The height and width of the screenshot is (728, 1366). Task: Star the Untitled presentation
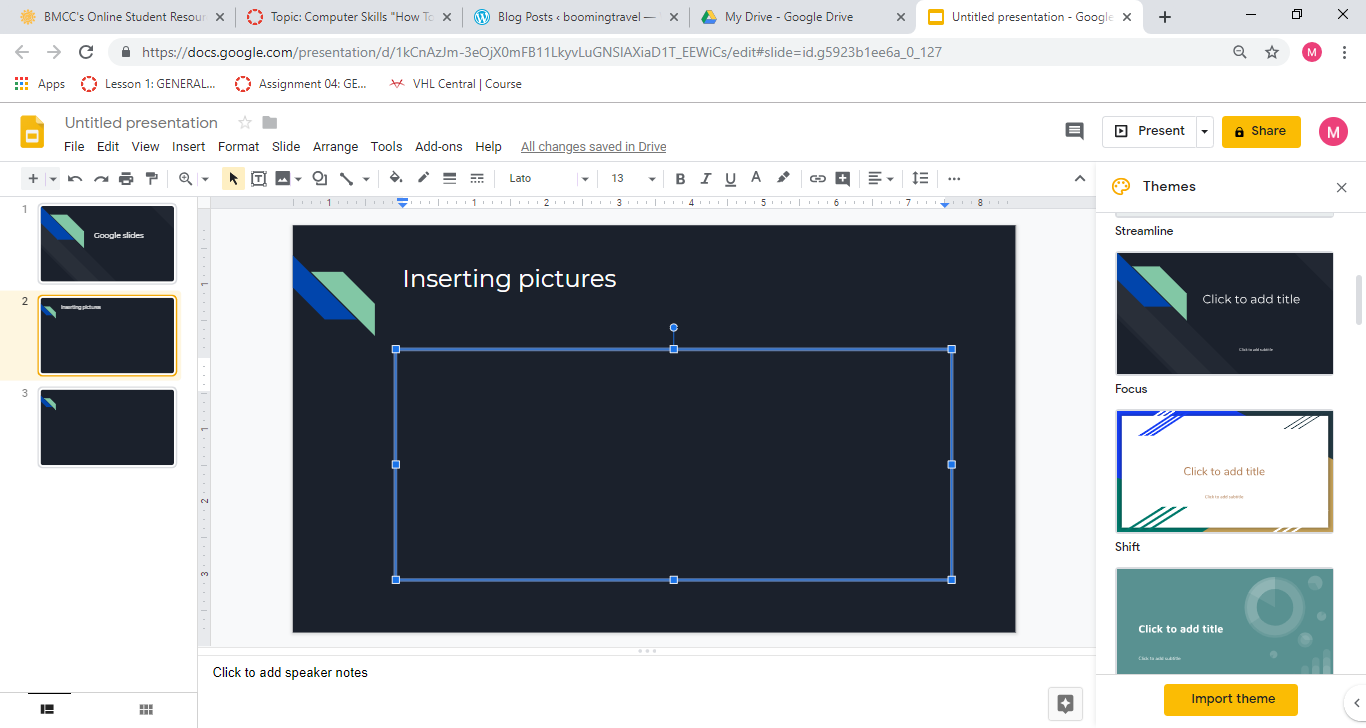[x=244, y=123]
